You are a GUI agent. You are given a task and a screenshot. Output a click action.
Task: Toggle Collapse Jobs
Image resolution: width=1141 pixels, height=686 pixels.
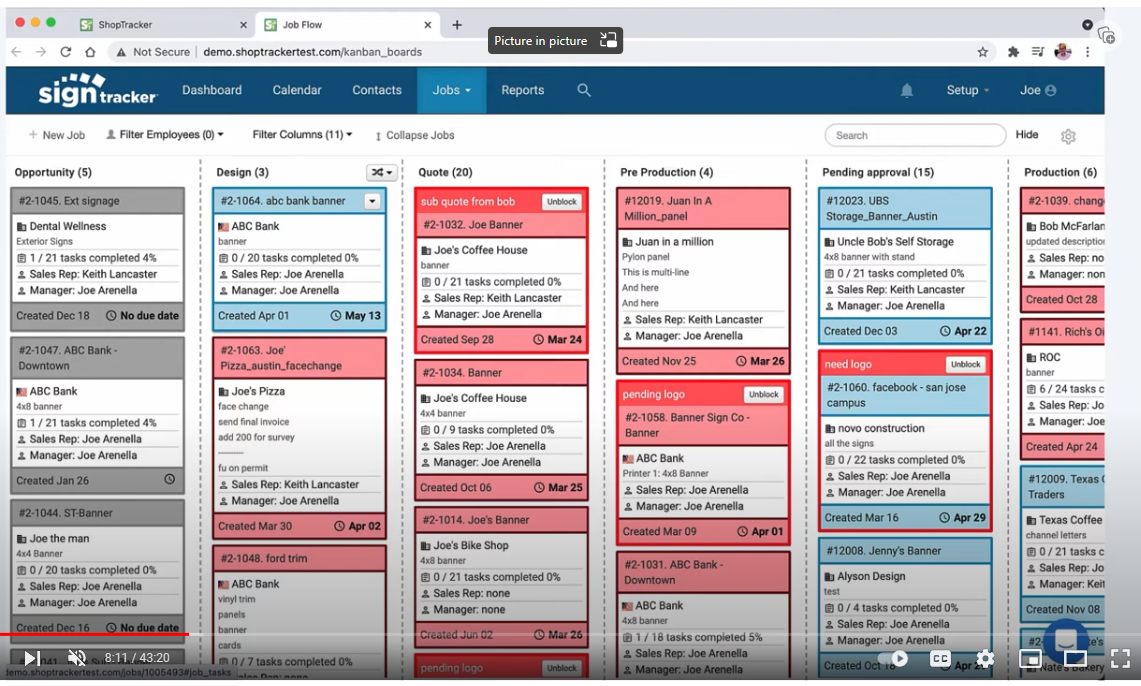point(414,135)
